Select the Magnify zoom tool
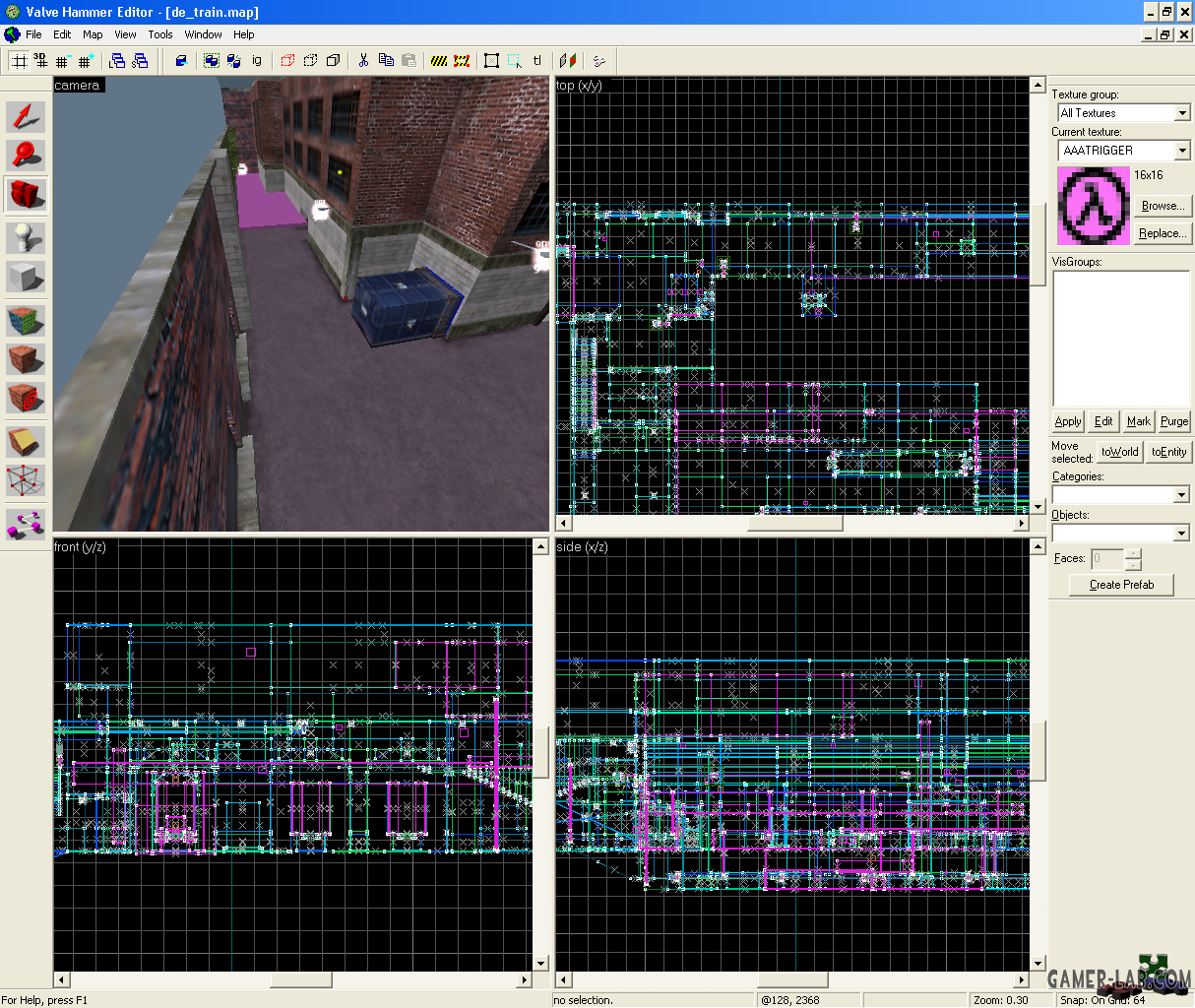 tap(27, 155)
